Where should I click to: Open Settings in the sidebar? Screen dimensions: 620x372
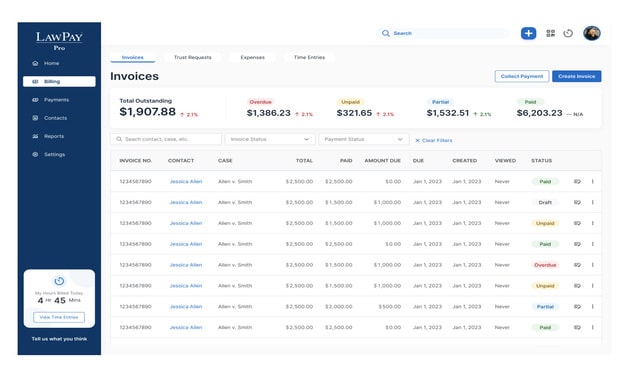click(48, 154)
